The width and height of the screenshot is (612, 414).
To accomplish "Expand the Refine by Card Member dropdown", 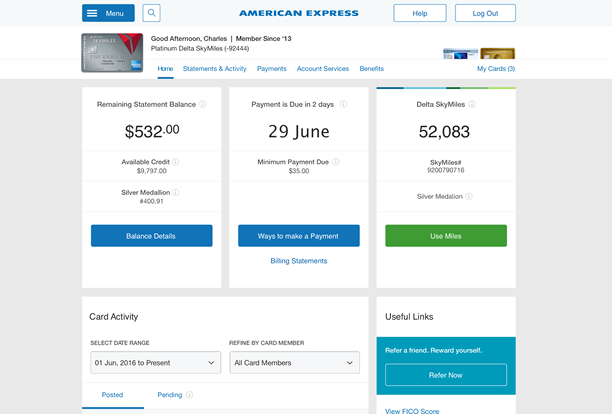I will [294, 363].
